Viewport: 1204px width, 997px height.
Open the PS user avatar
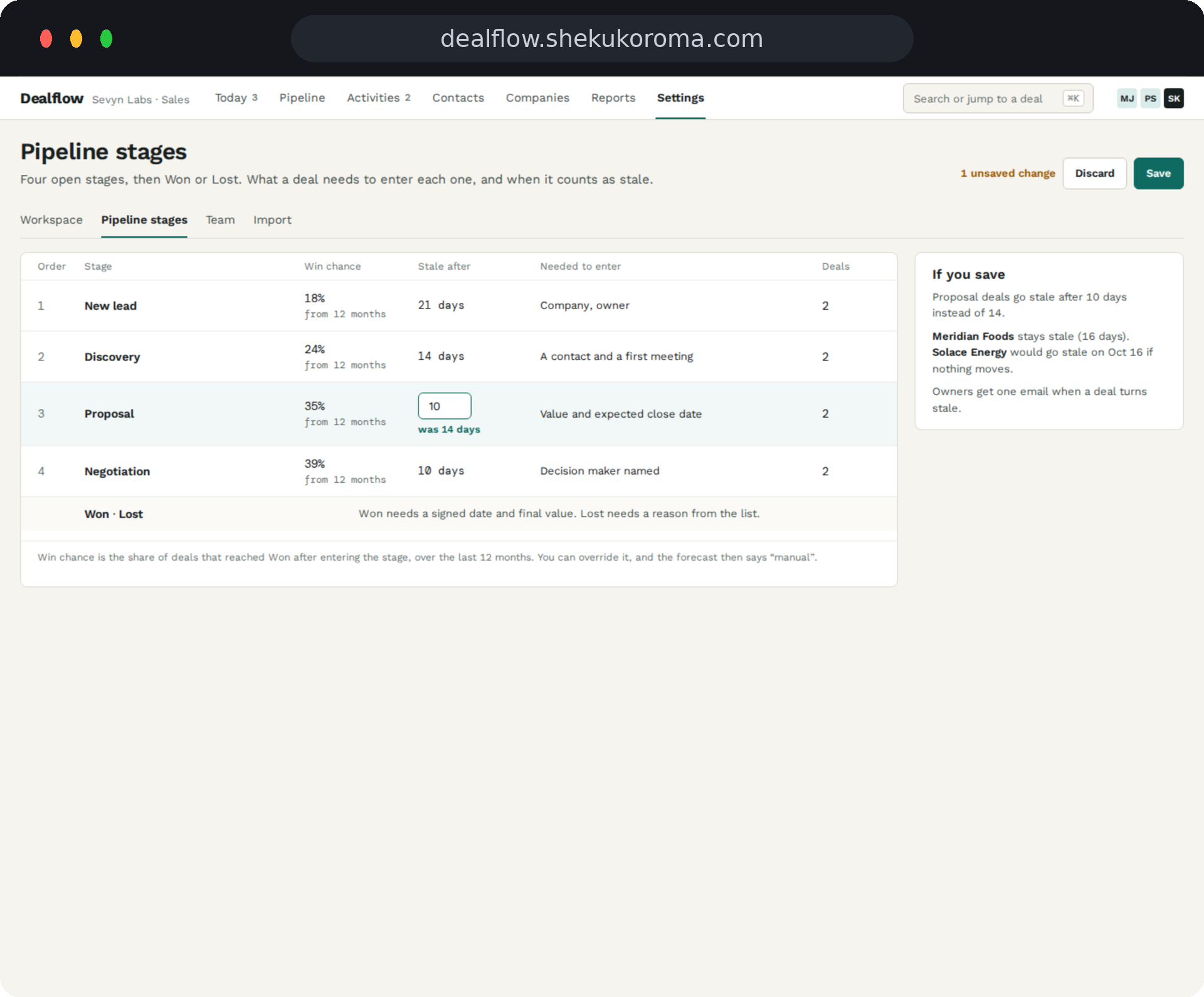tap(1150, 98)
